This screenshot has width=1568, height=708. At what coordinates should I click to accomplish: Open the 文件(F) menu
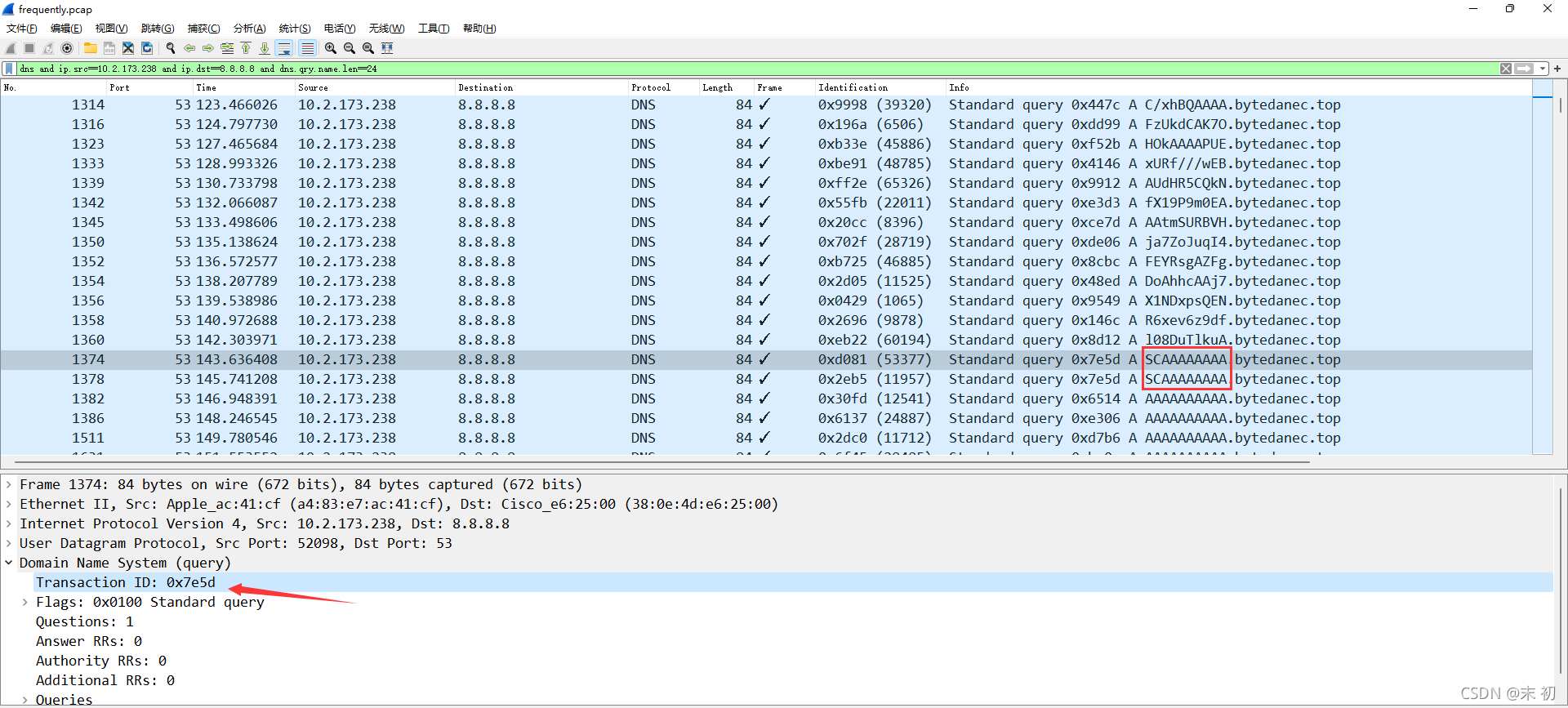point(22,29)
